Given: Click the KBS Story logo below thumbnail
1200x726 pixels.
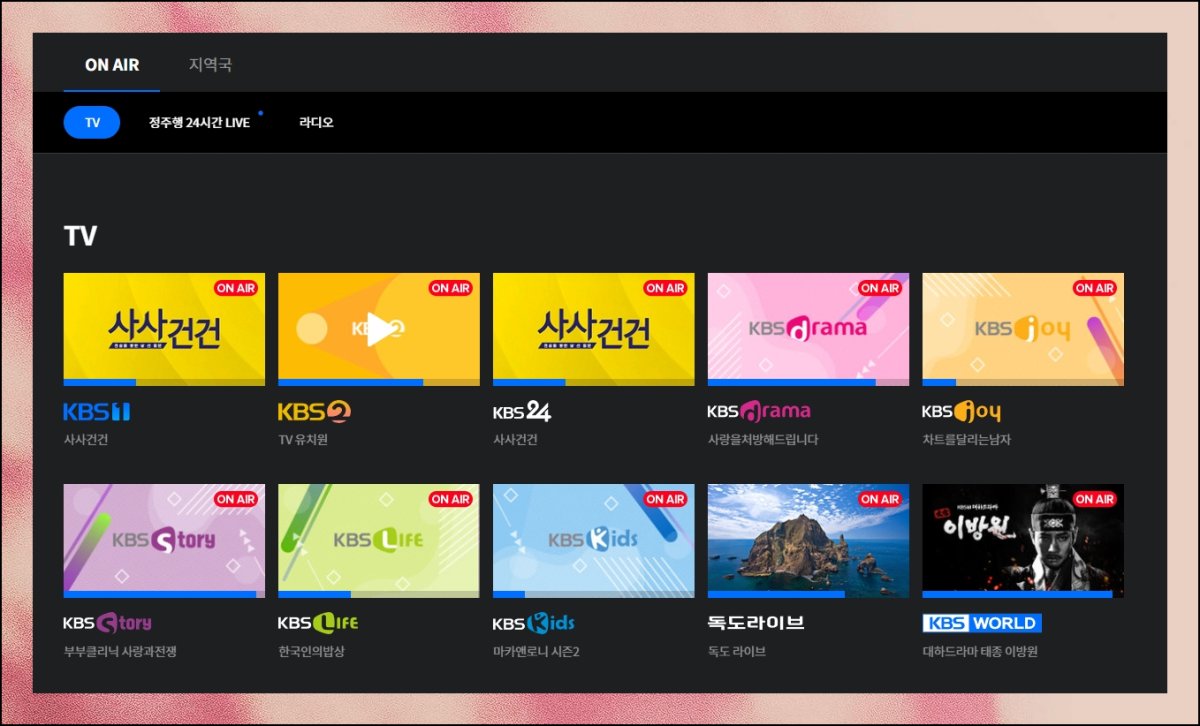Looking at the screenshot, I should 107,623.
